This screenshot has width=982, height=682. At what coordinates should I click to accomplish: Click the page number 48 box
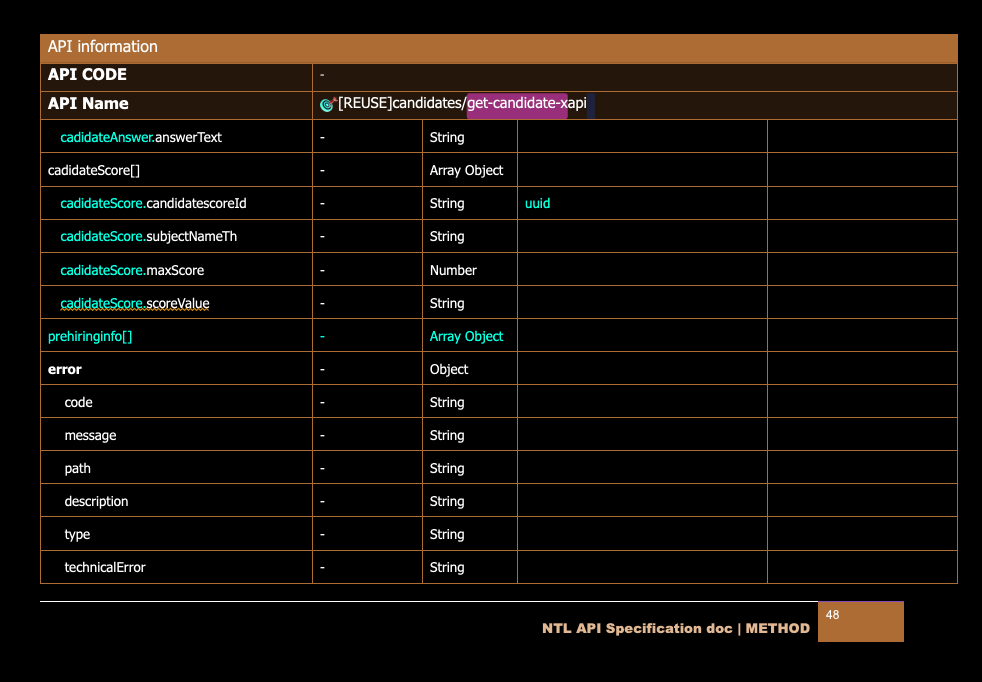(860, 621)
